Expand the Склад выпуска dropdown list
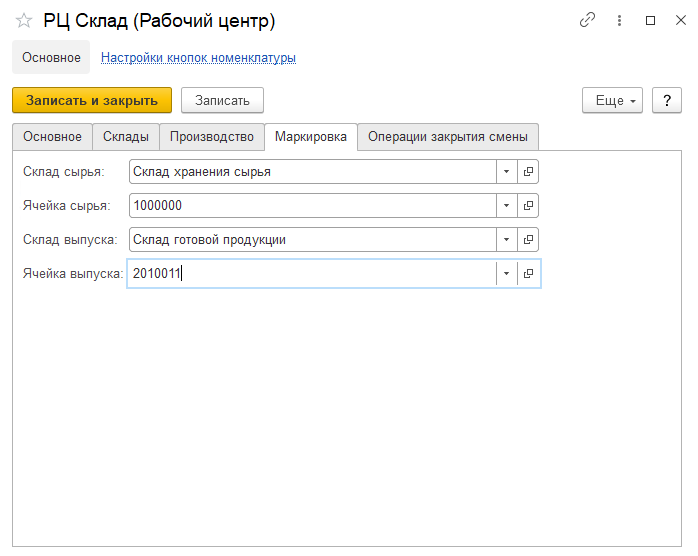 click(x=506, y=239)
